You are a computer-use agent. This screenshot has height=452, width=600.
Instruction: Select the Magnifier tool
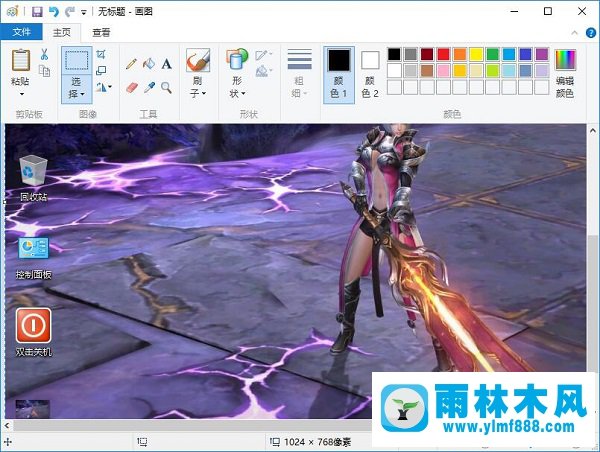point(166,88)
